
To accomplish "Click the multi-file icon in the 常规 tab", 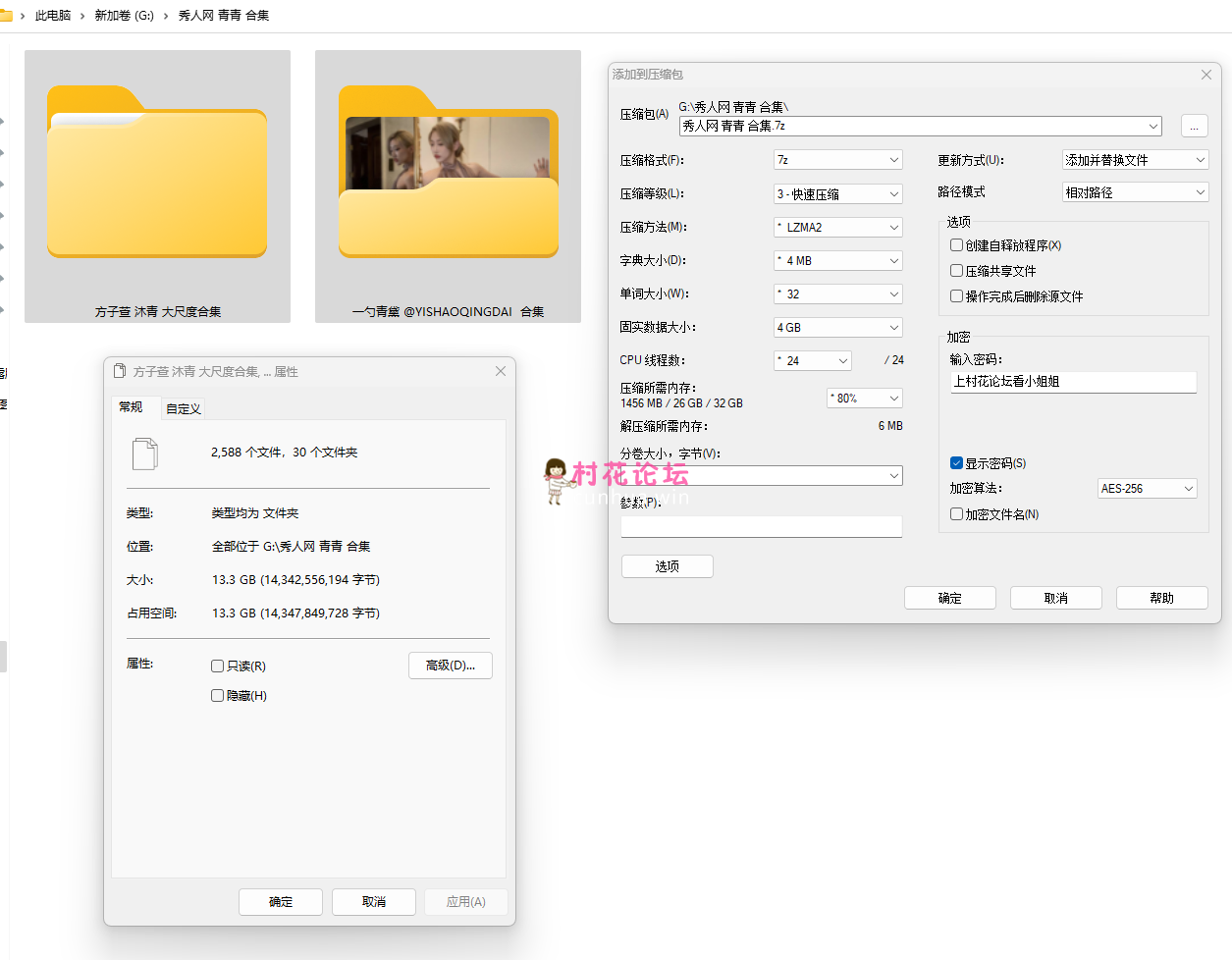I will pos(145,453).
